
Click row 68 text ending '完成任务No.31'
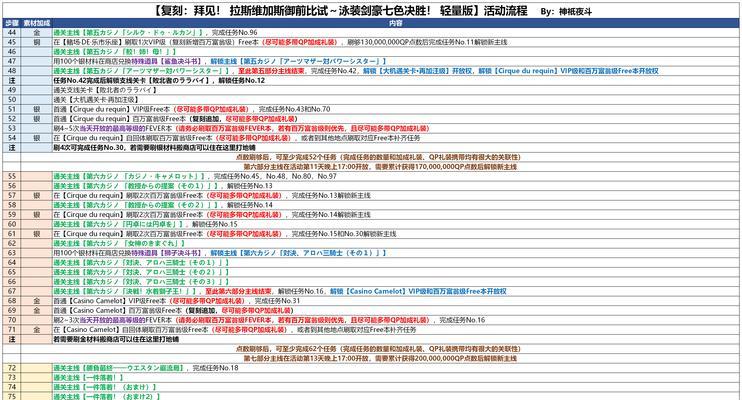(x=177, y=301)
